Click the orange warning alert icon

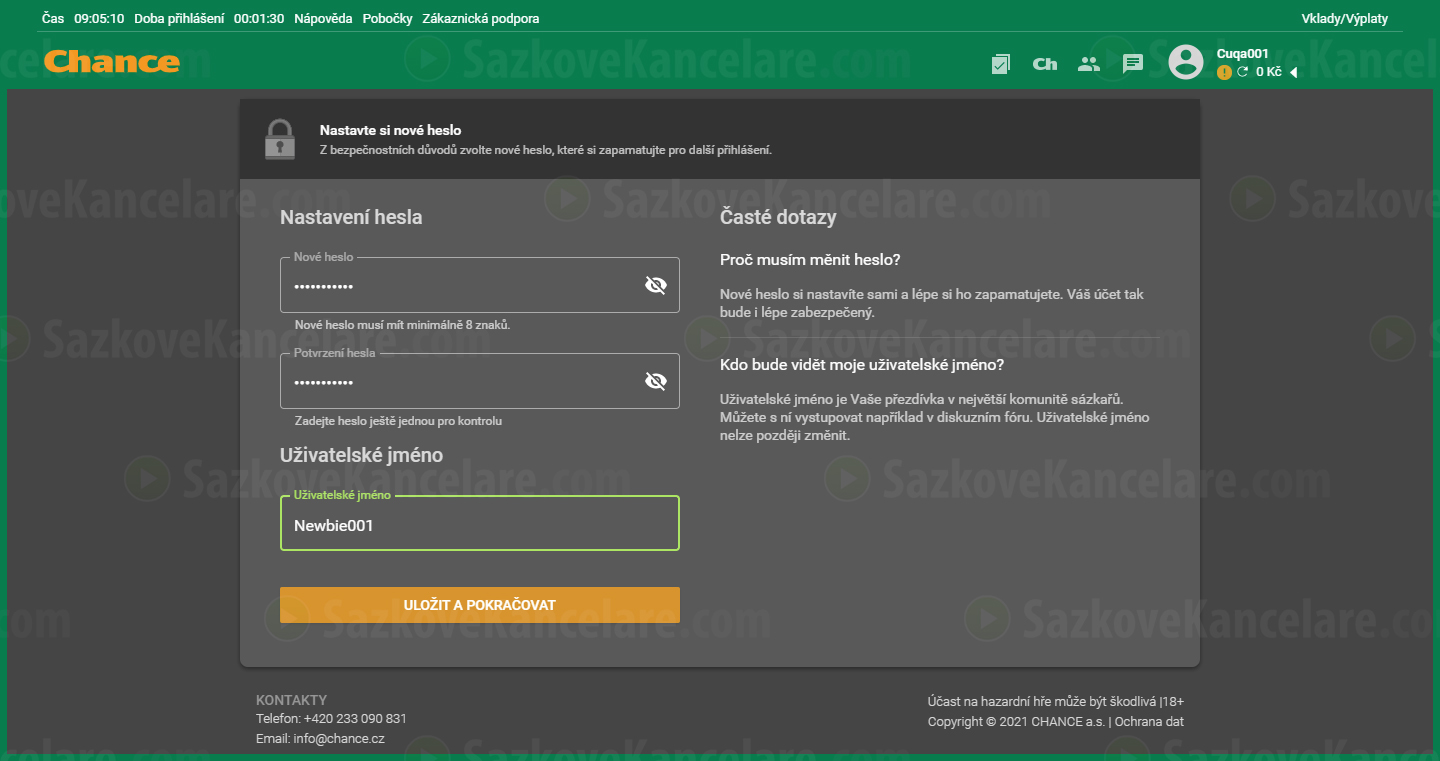pos(1224,72)
